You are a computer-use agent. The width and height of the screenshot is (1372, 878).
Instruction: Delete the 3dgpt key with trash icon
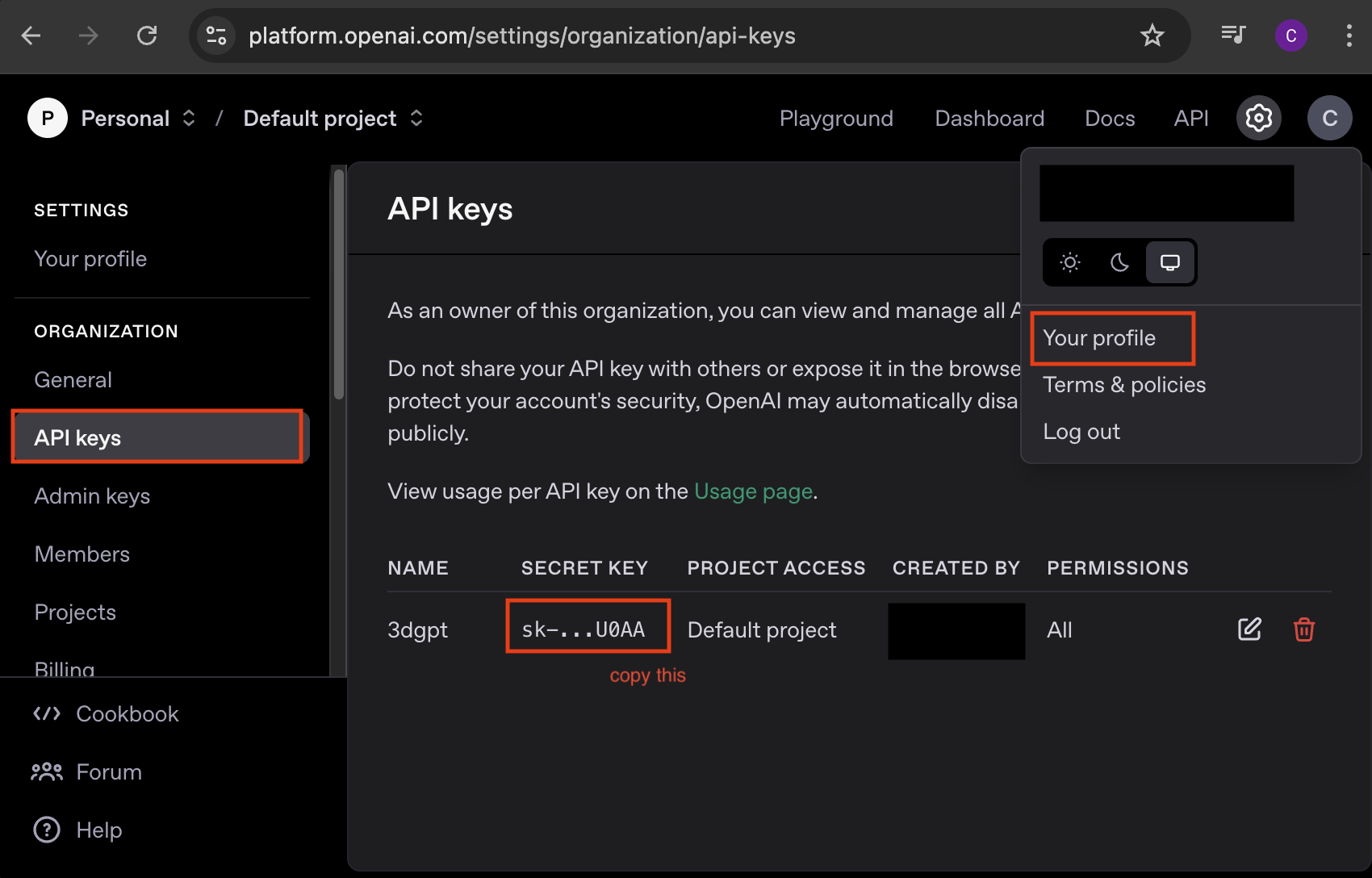pos(1304,629)
